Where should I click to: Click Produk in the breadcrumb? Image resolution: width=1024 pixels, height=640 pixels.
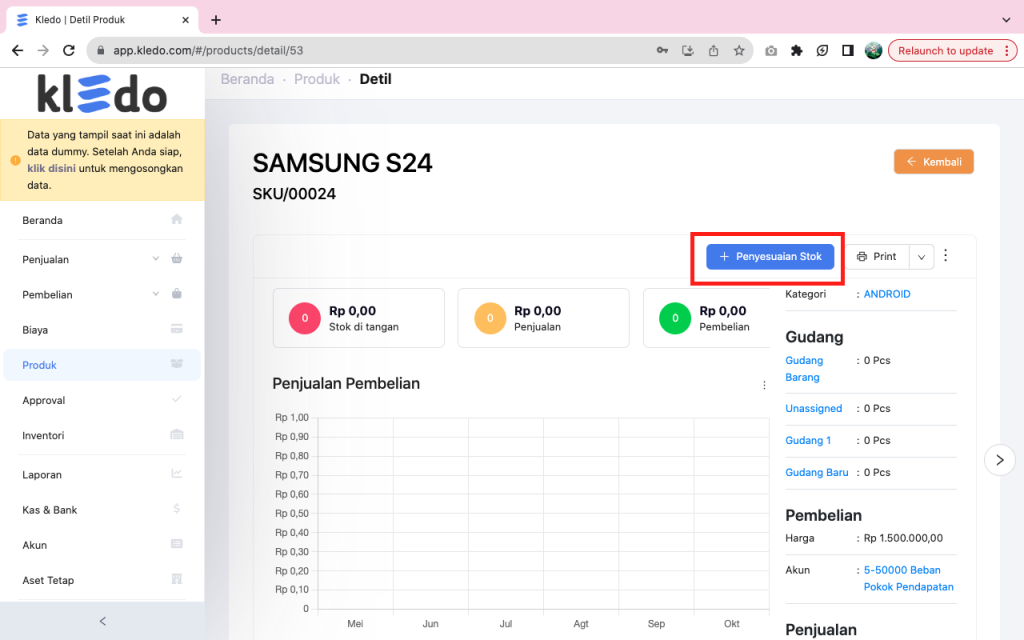[x=317, y=79]
